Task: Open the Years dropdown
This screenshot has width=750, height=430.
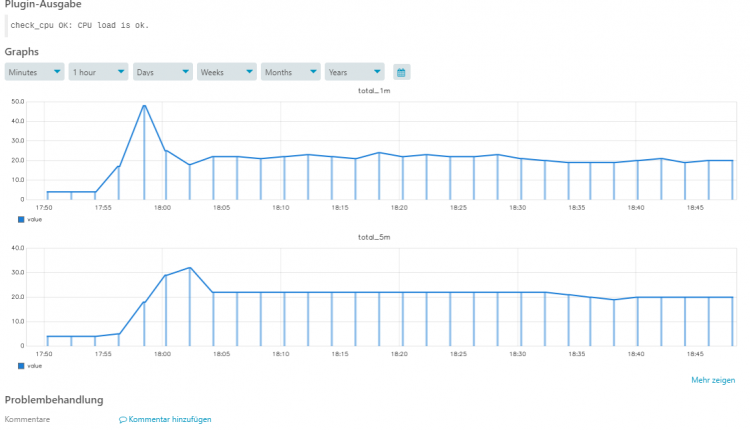Action: (x=355, y=72)
